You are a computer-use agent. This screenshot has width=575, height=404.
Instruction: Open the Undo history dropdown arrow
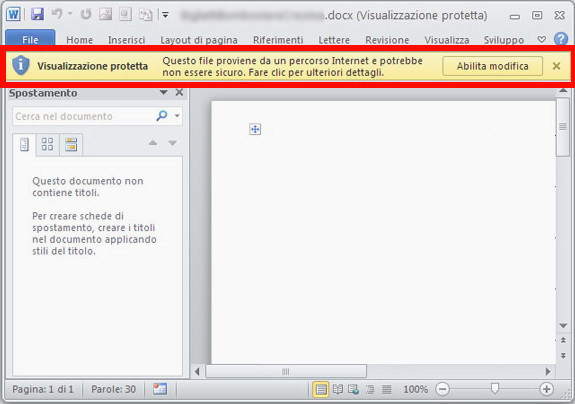pos(70,14)
